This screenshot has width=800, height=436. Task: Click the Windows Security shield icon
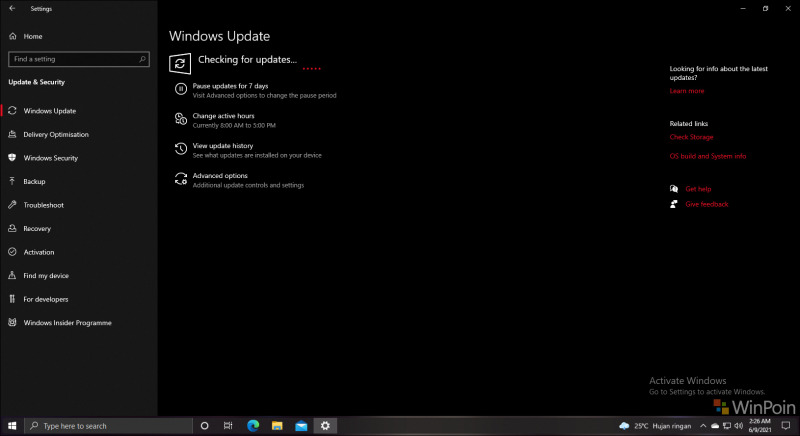pos(12,158)
